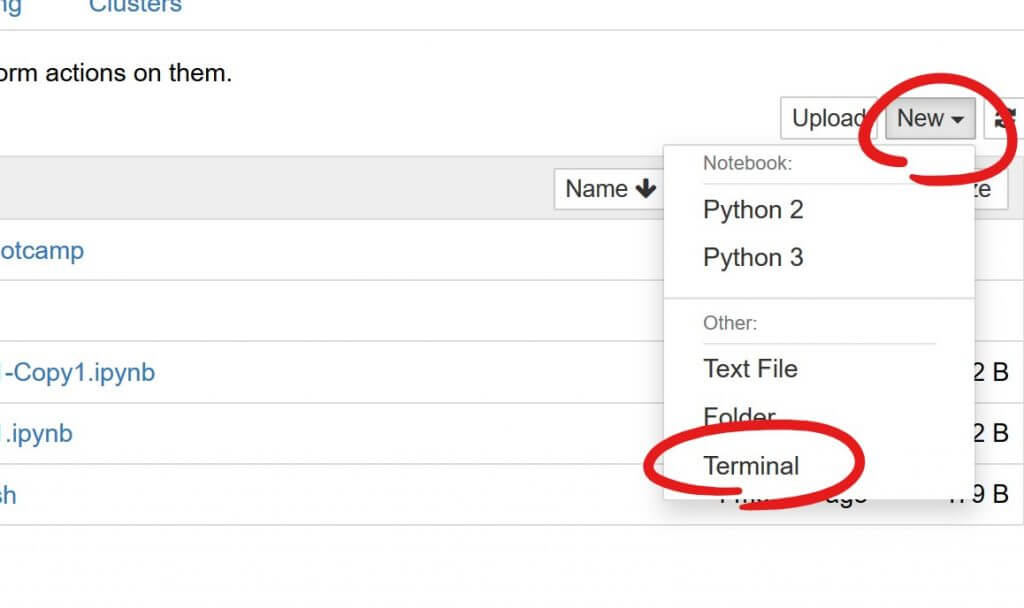The height and width of the screenshot is (608, 1024).
Task: Open the New dropdown menu
Action: coord(930,119)
